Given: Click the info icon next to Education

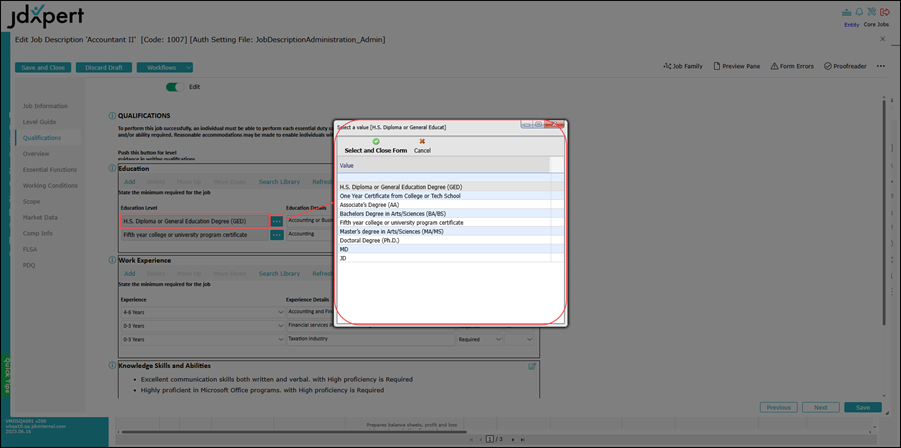Looking at the screenshot, I should tap(112, 169).
